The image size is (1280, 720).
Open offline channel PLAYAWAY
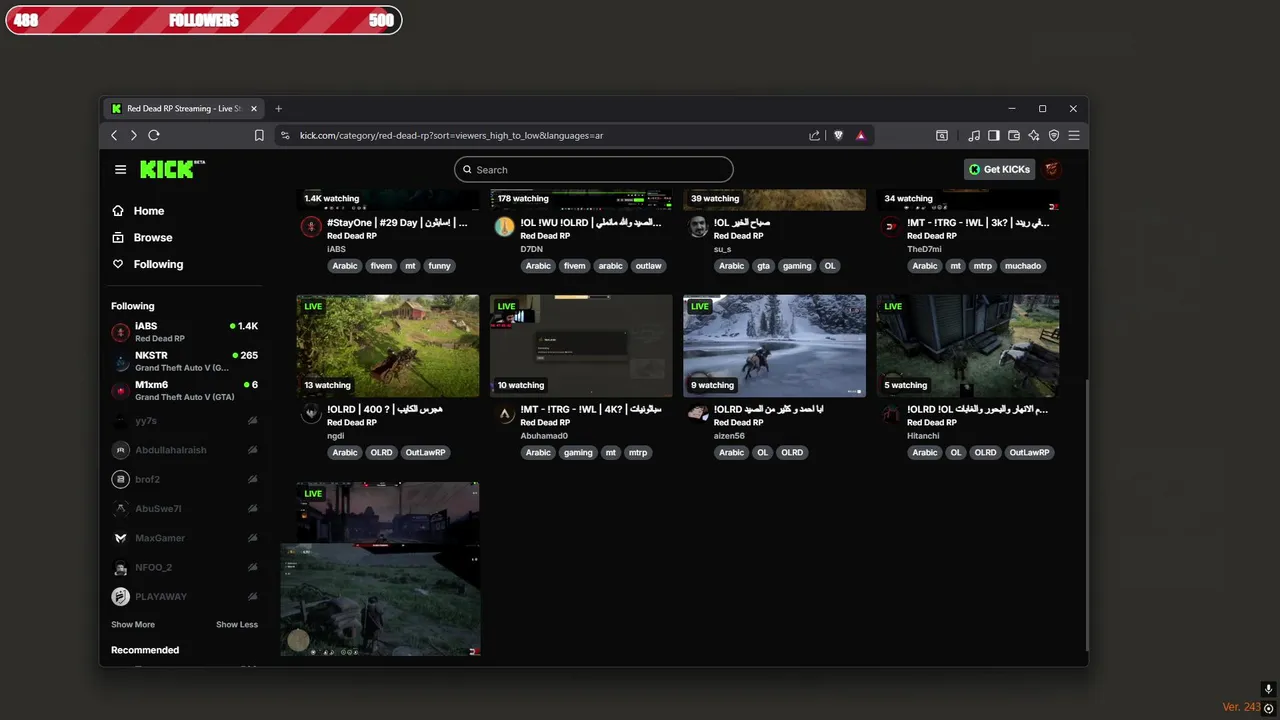pos(185,596)
